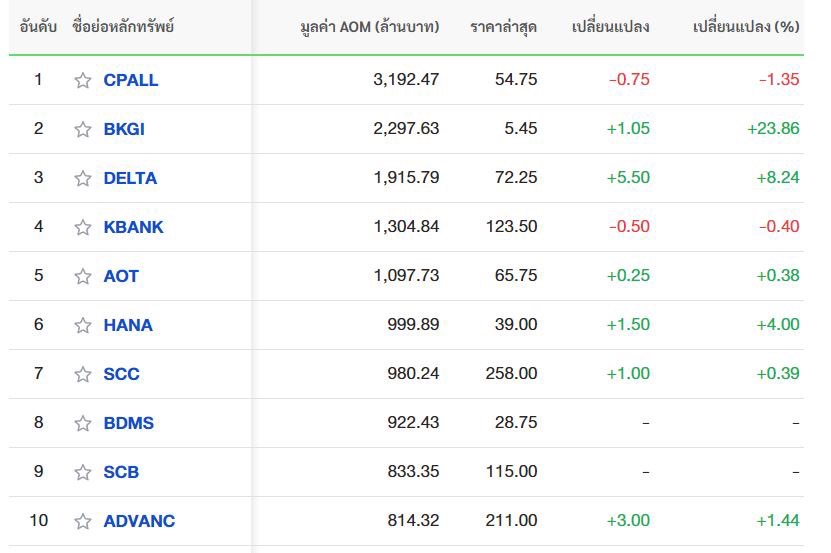
Task: Star the ADVANC stock row
Action: (83, 521)
